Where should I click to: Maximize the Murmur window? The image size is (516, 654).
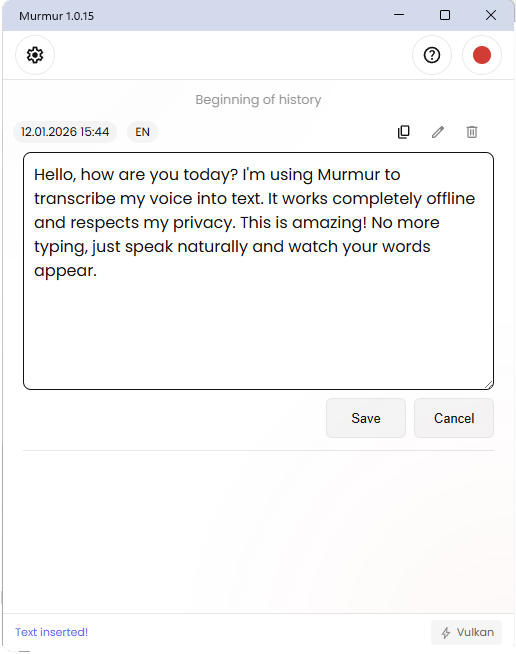click(445, 15)
